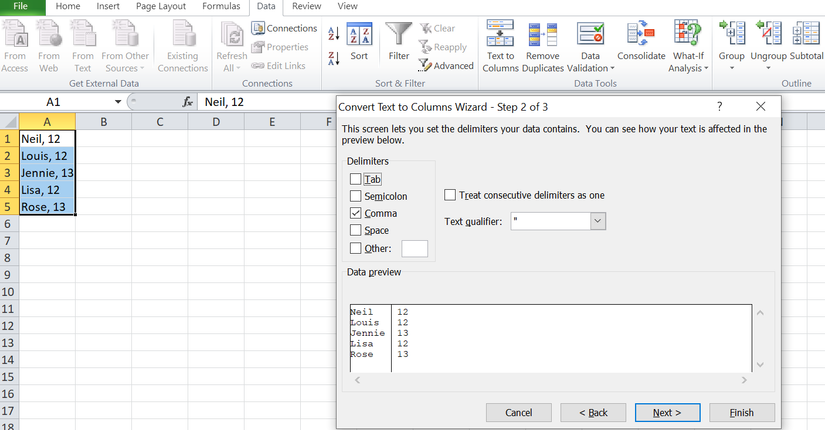The width and height of the screenshot is (825, 430).
Task: Open the Name Box dropdown arrow
Action: pyautogui.click(x=118, y=102)
